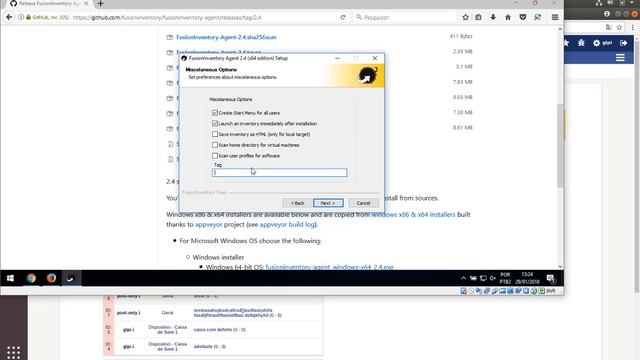Go to Firefox home page
Viewport: 640px width, 360px height.
click(x=508, y=17)
